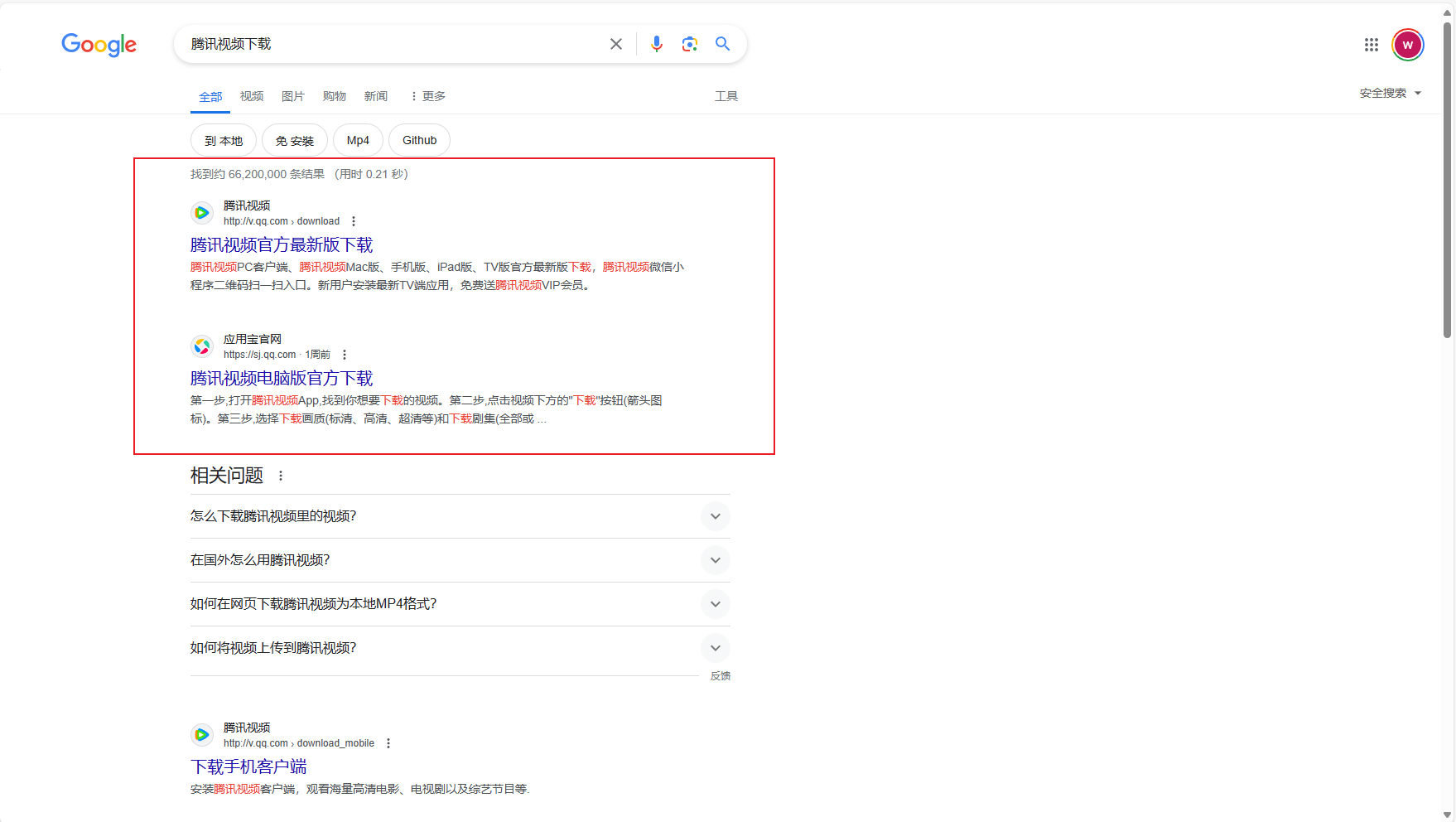
Task: Open 下载手机客户端 link
Action: tap(248, 766)
